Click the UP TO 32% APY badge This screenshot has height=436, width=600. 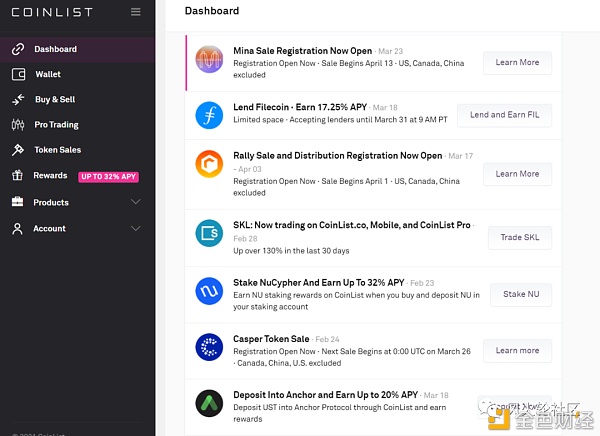coord(108,177)
